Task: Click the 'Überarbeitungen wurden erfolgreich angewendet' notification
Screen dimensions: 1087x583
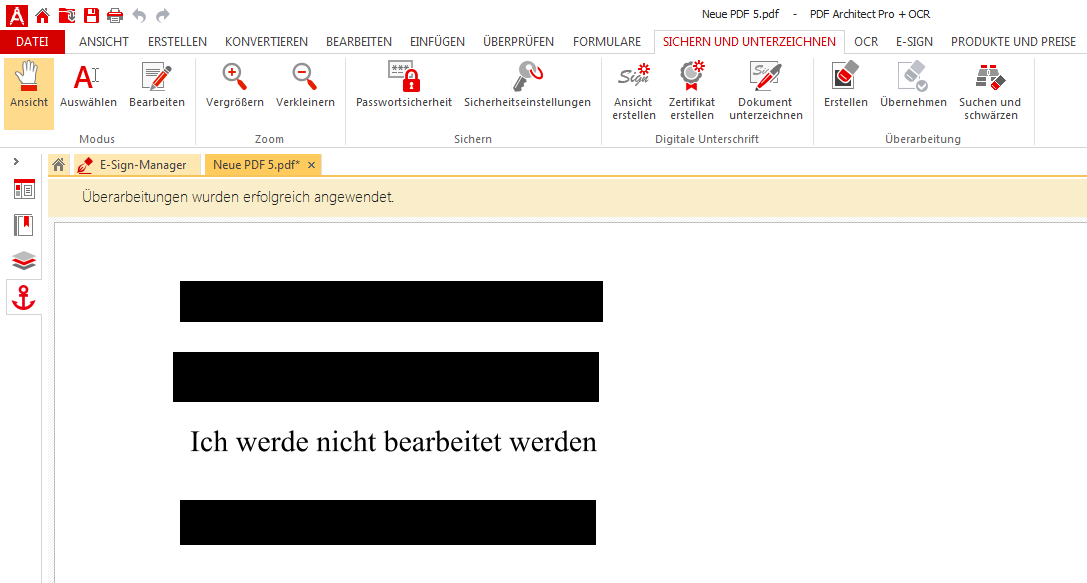Action: (x=238, y=197)
